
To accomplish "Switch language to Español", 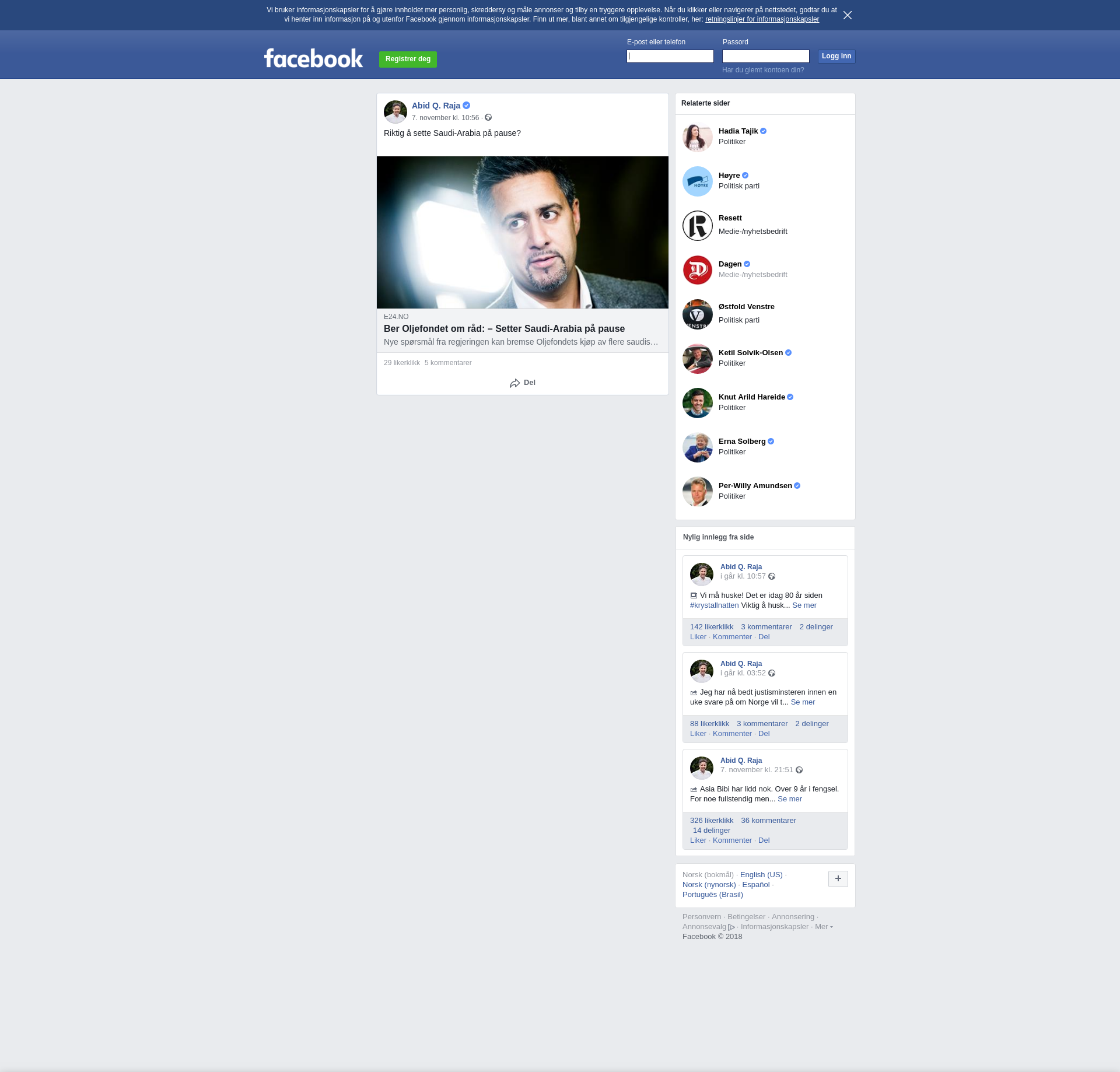I will [x=756, y=885].
